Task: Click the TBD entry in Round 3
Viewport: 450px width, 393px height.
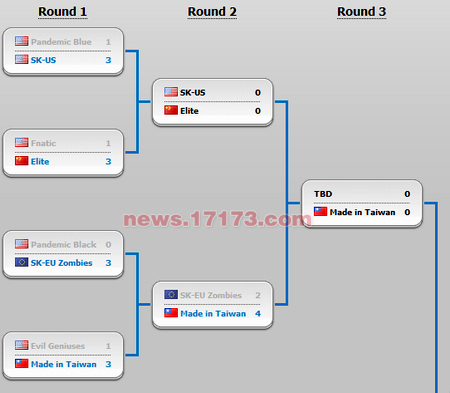Action: click(323, 194)
